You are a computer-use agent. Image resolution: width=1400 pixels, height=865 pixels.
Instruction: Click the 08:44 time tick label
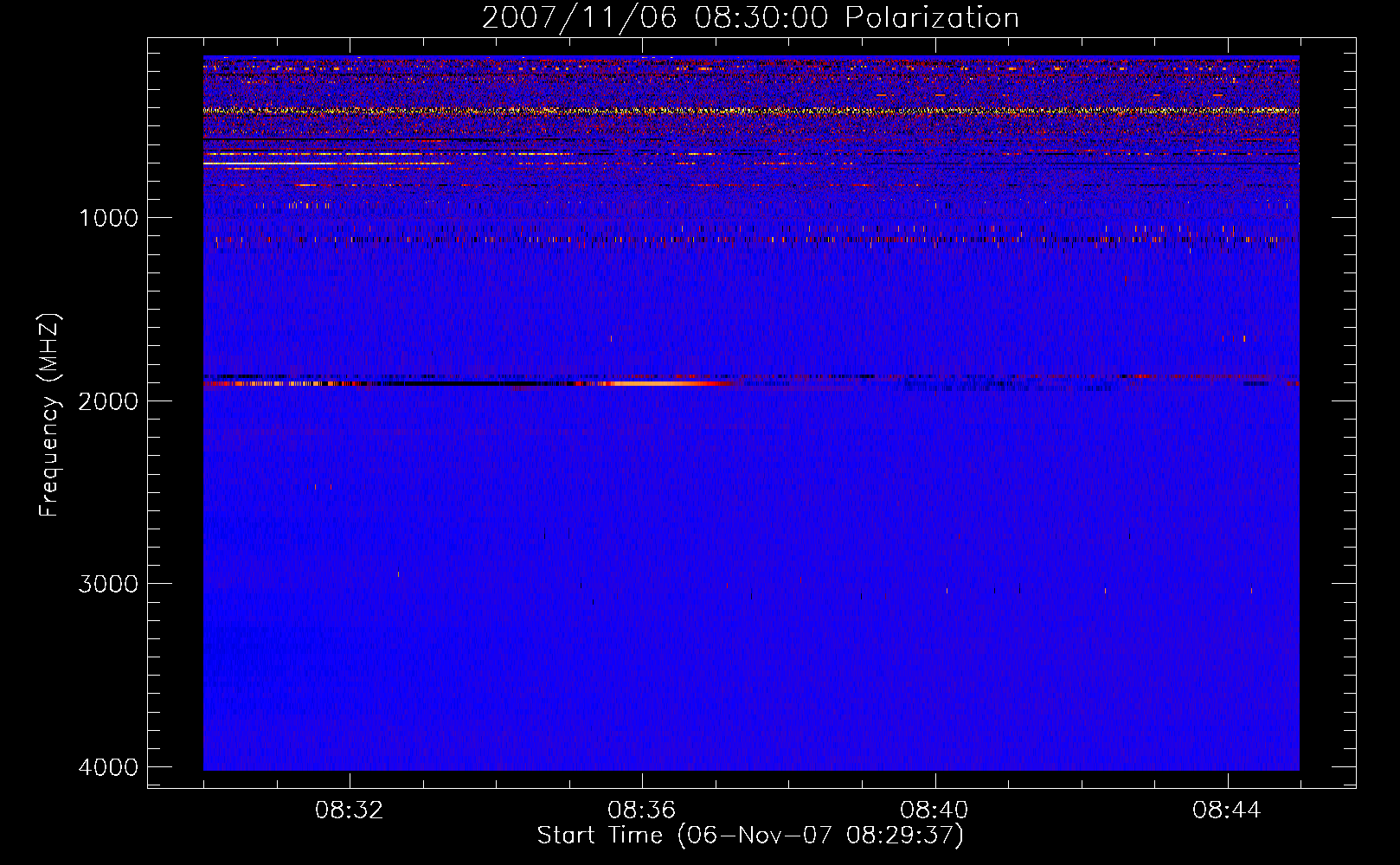point(1227,811)
